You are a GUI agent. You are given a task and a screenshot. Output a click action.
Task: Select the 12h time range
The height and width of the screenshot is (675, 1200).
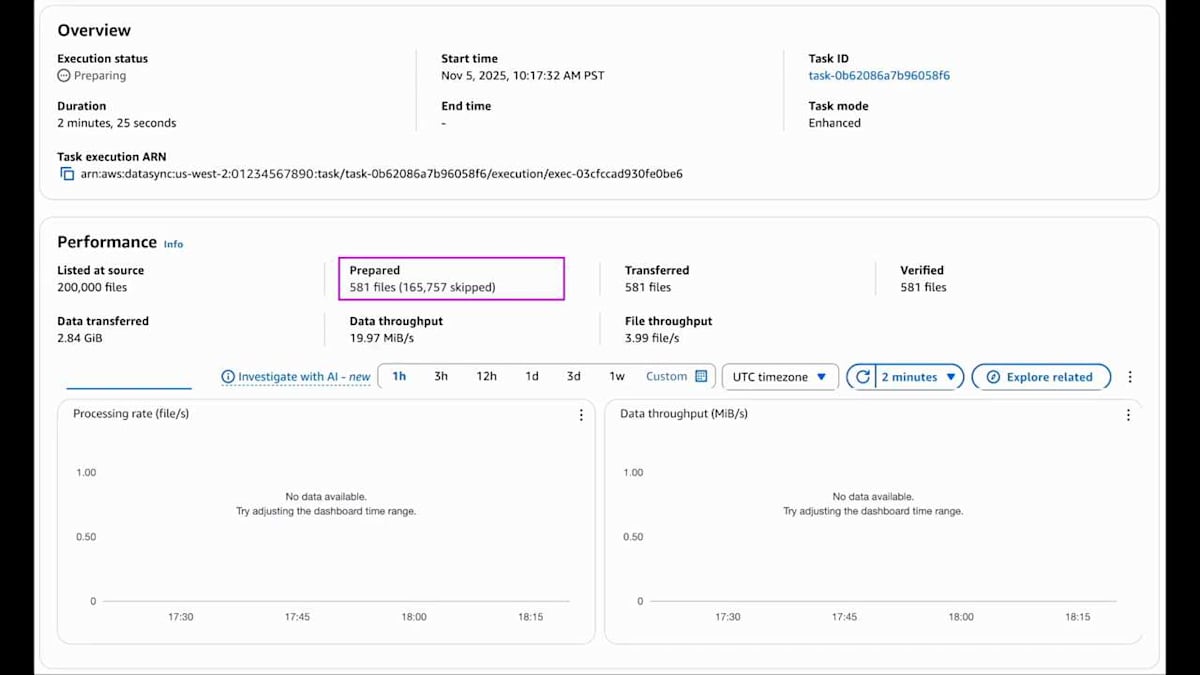pyautogui.click(x=486, y=377)
